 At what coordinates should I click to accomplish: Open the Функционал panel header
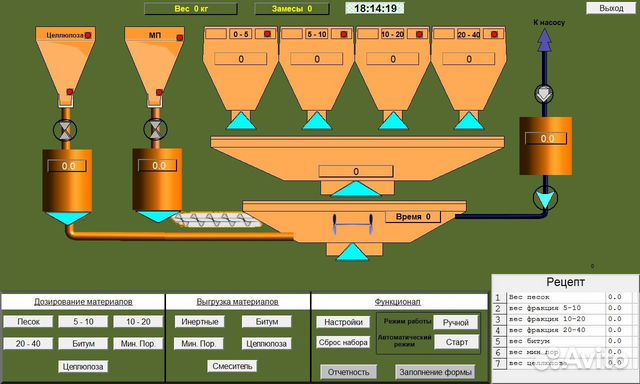398,302
